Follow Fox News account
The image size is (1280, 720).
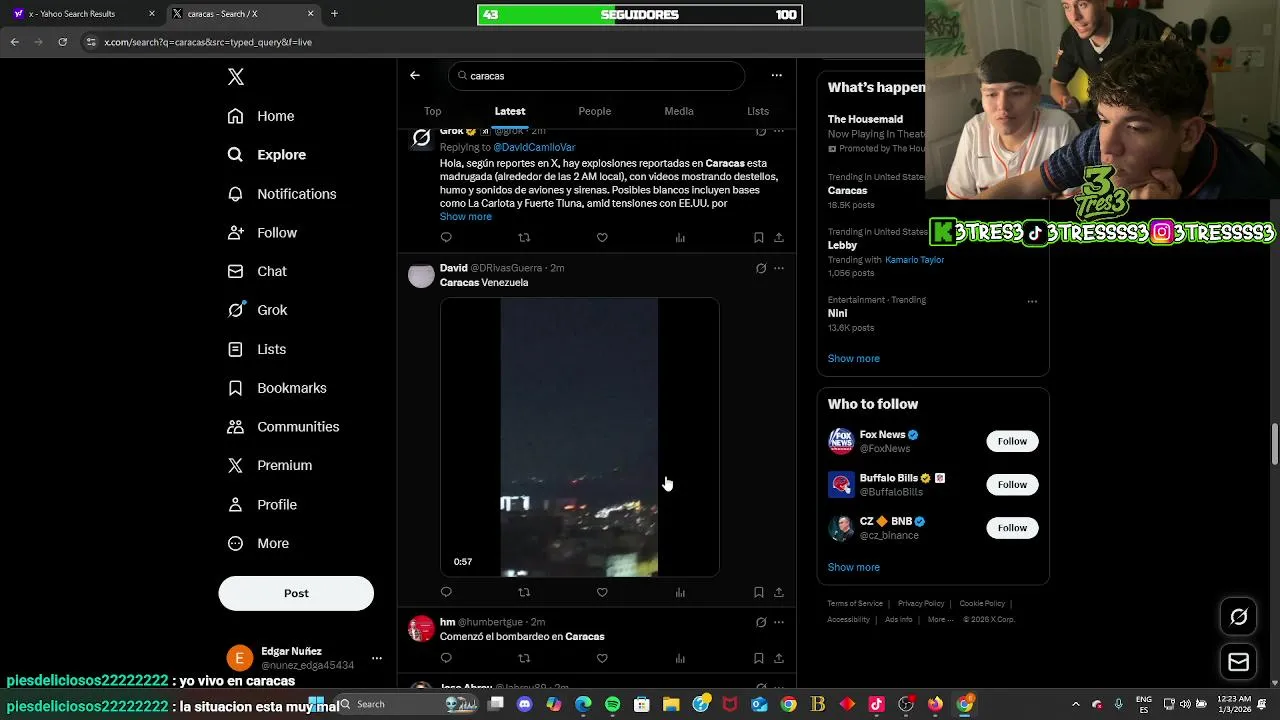(x=1012, y=441)
